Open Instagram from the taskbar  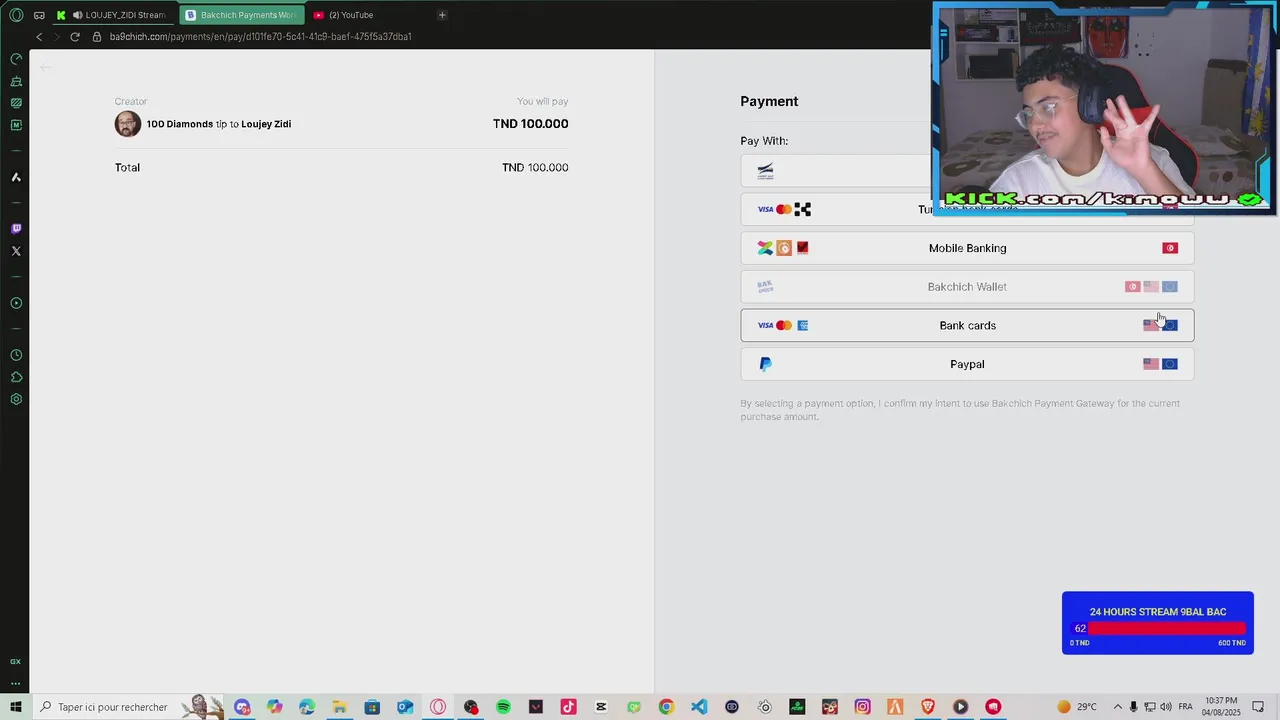coord(862,707)
